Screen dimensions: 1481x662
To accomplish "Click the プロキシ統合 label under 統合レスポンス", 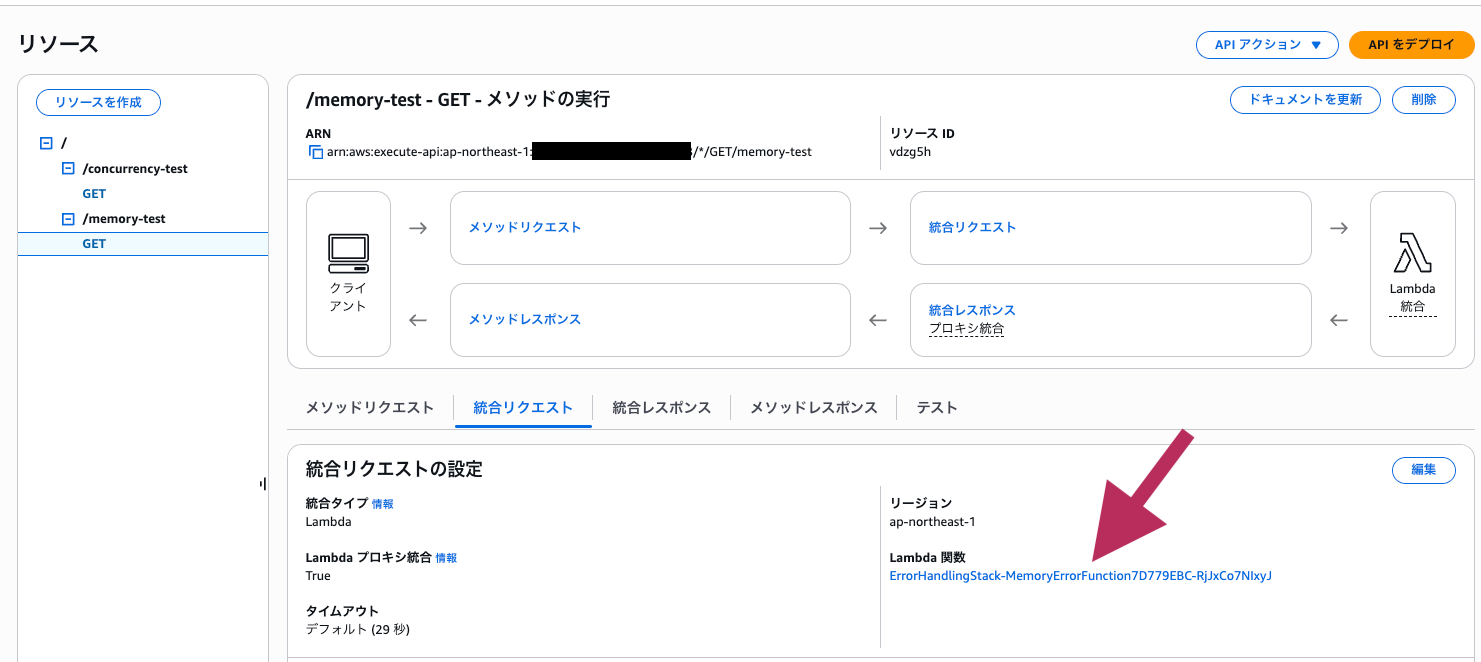I will click(966, 328).
